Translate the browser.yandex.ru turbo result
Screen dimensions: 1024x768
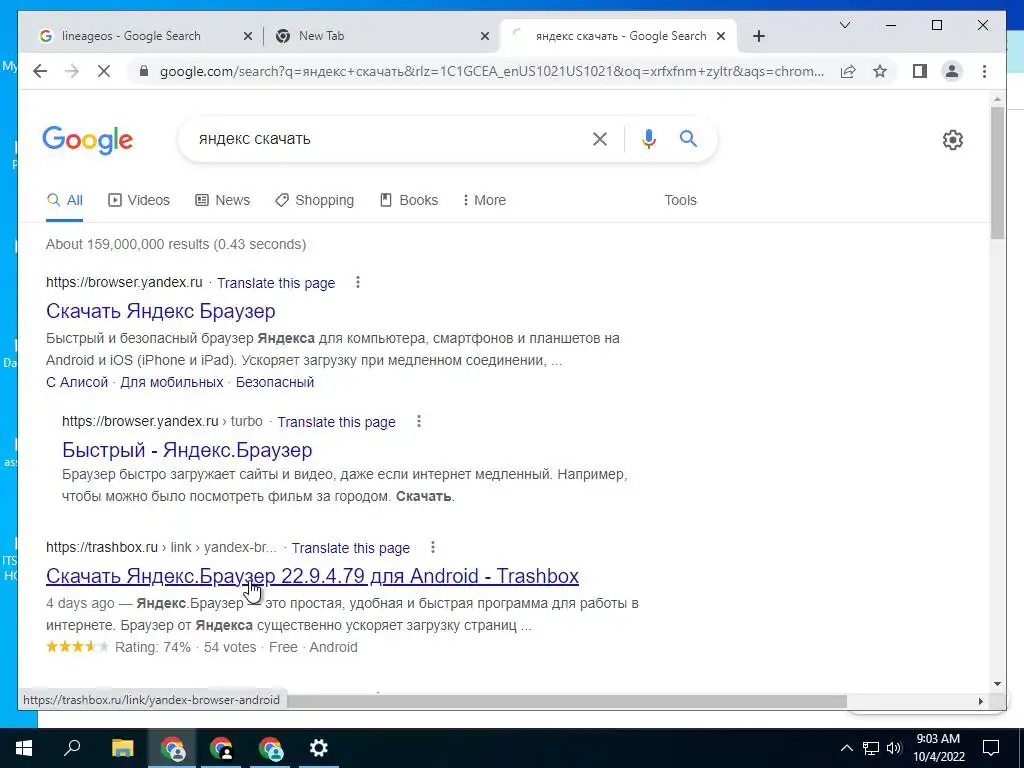pos(336,422)
